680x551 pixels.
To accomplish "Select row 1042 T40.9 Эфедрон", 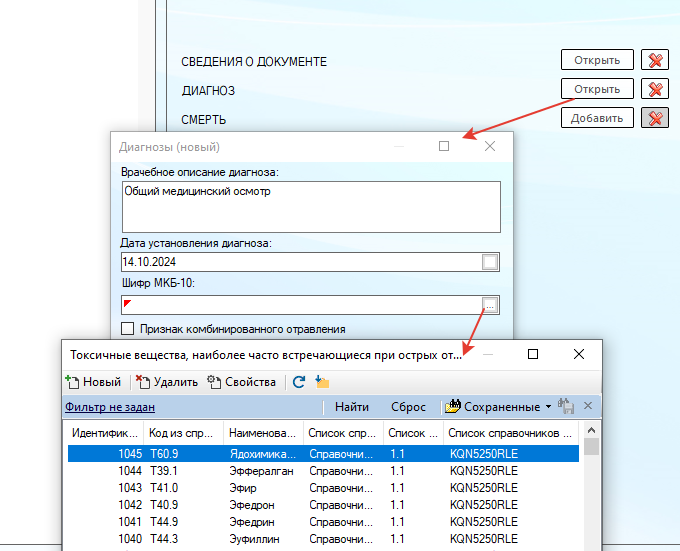I will coord(323,505).
